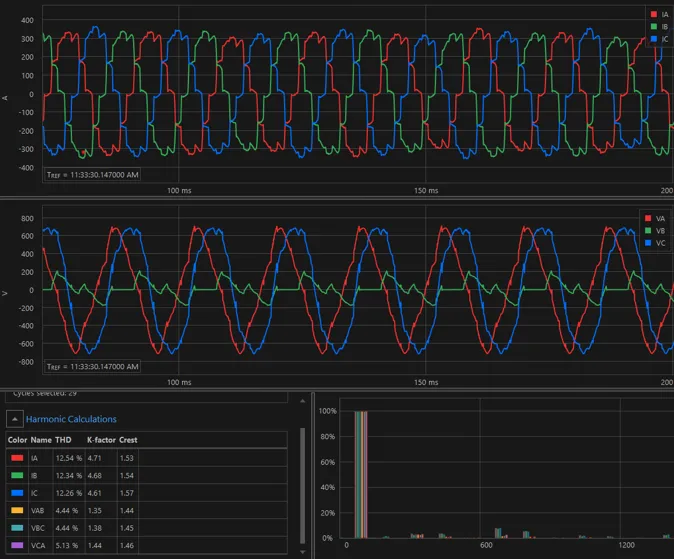
Task: Sort table by K-factor column header
Action: coord(101,440)
